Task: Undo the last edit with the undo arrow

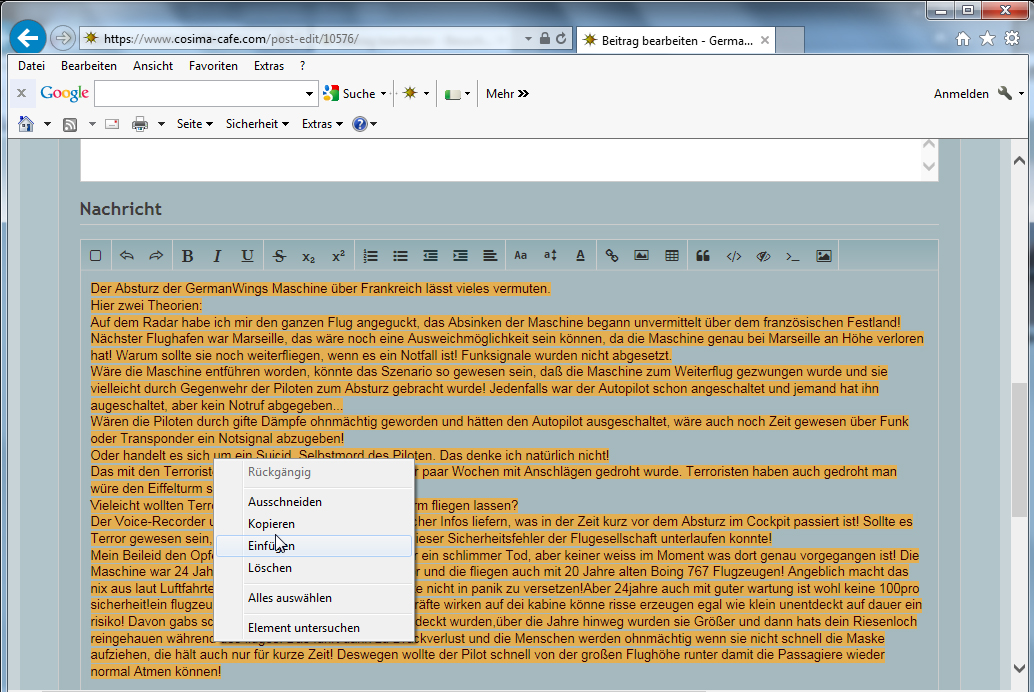Action: pos(127,256)
